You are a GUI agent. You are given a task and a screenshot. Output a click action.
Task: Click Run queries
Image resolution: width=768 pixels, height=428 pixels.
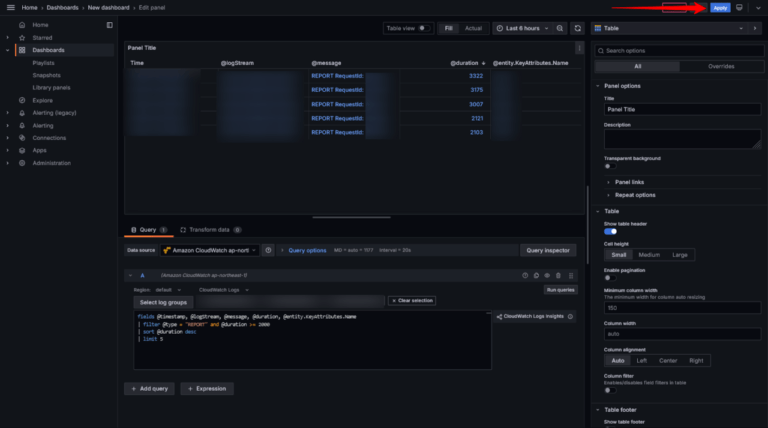coord(560,290)
